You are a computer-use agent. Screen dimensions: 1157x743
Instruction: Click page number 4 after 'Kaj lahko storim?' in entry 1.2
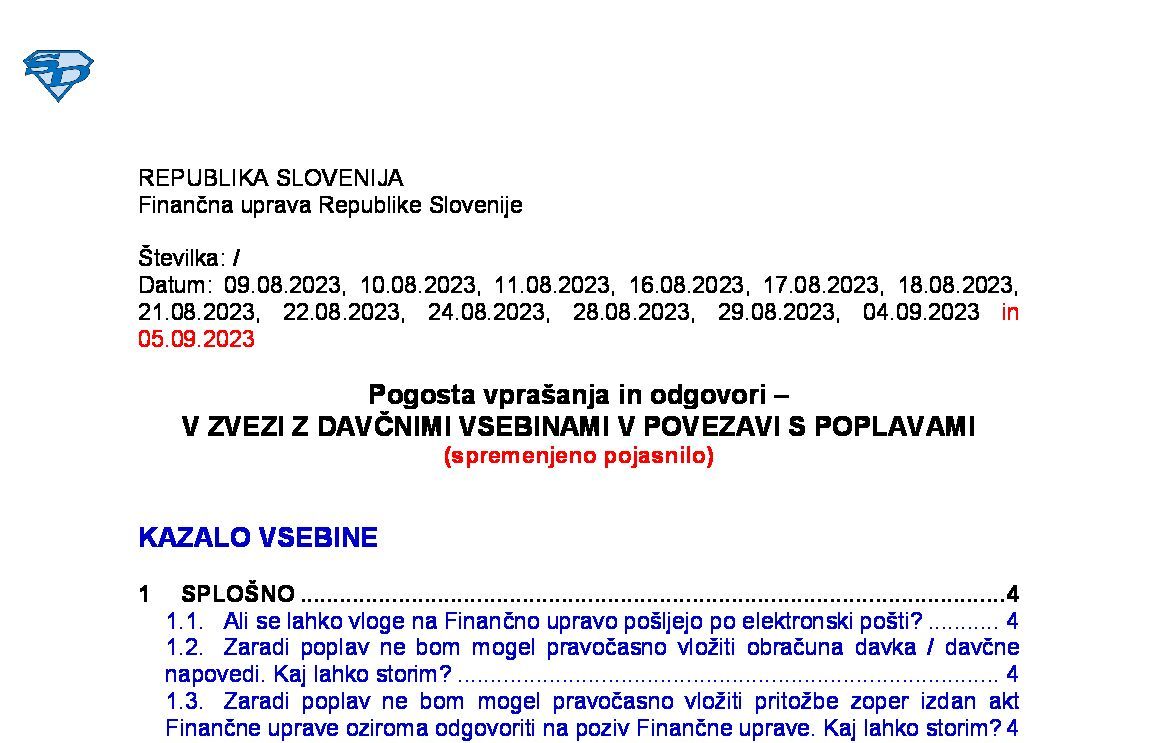[x=1013, y=673]
